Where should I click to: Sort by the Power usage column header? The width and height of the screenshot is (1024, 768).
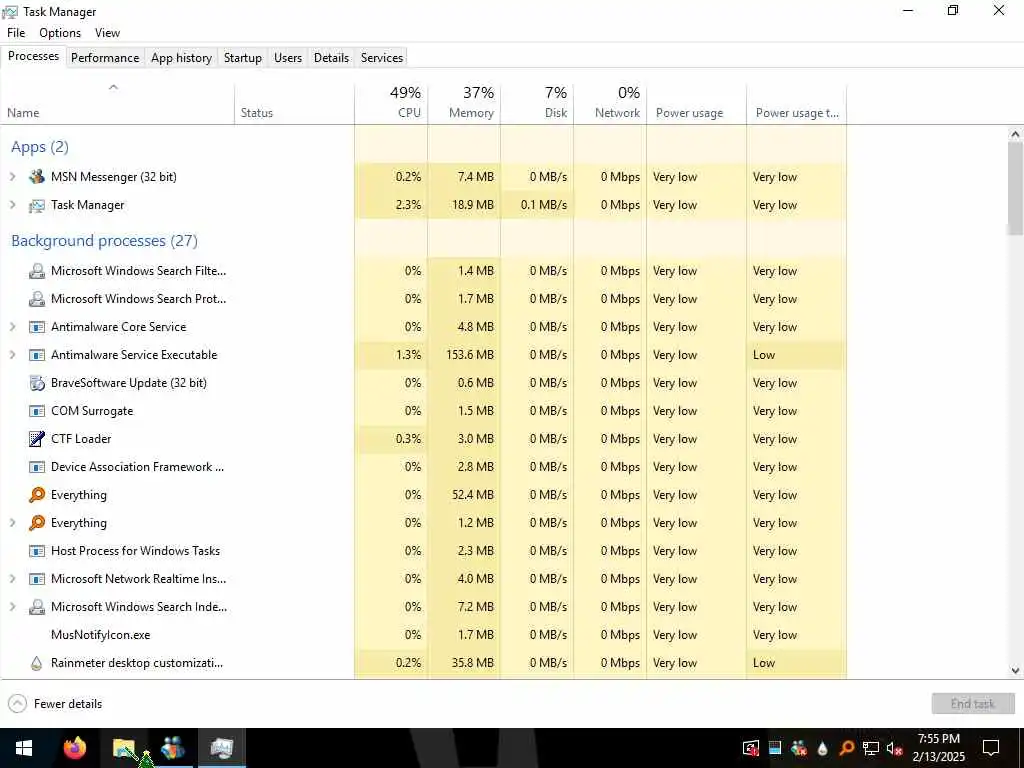697,103
